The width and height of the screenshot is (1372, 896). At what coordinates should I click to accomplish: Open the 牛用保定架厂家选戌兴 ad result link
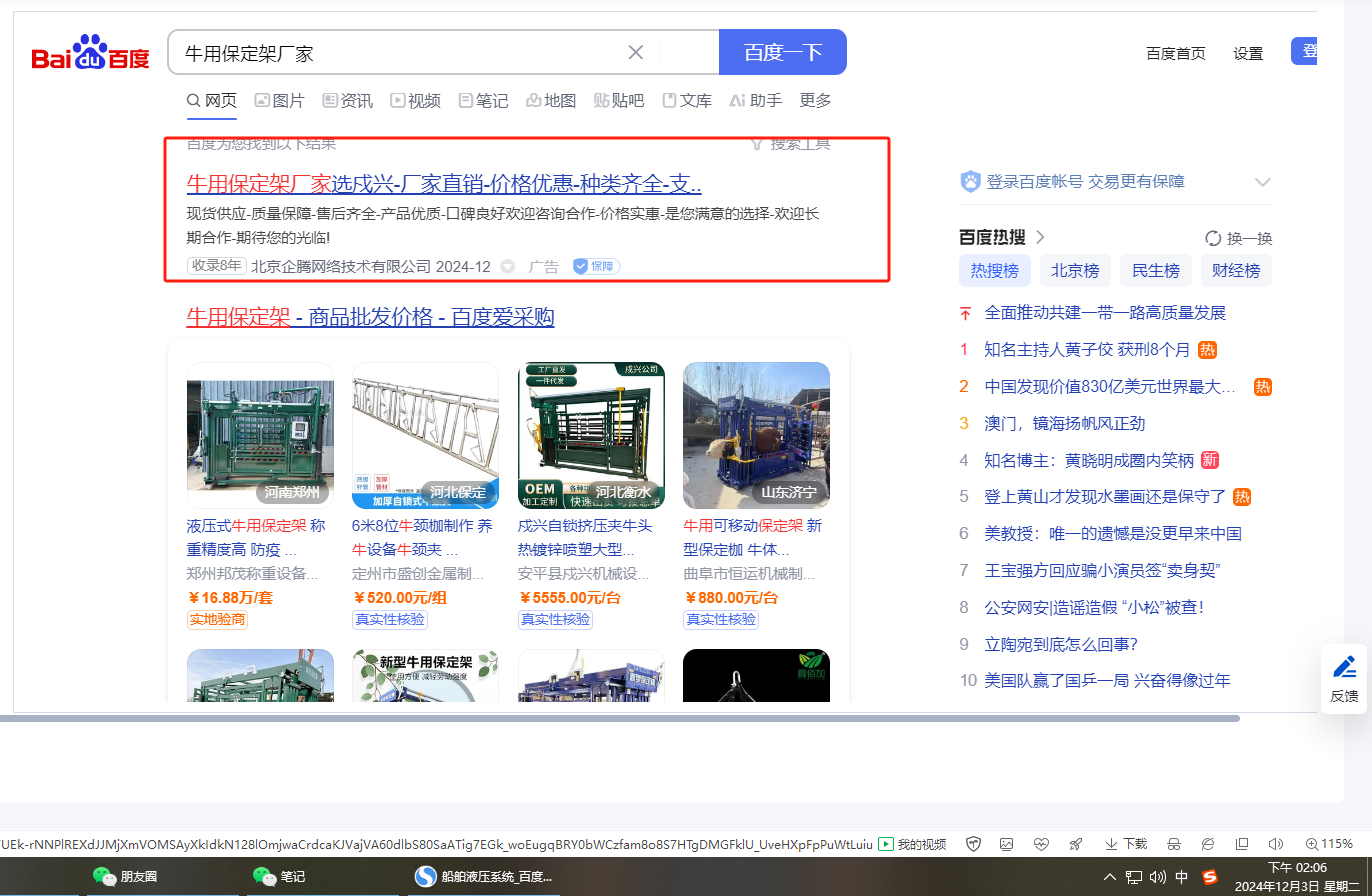click(x=444, y=184)
